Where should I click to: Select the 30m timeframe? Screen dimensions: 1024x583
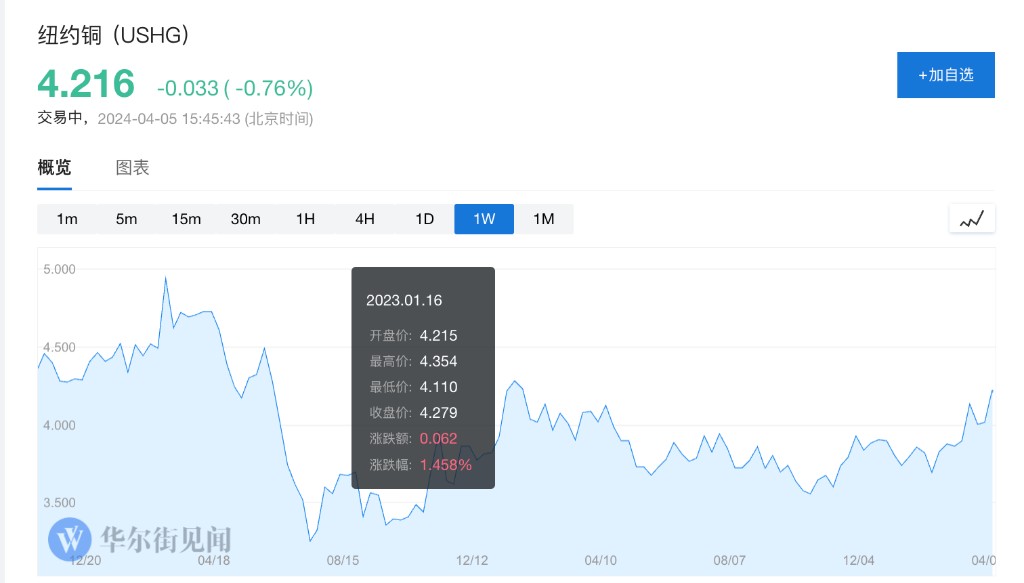(x=245, y=219)
